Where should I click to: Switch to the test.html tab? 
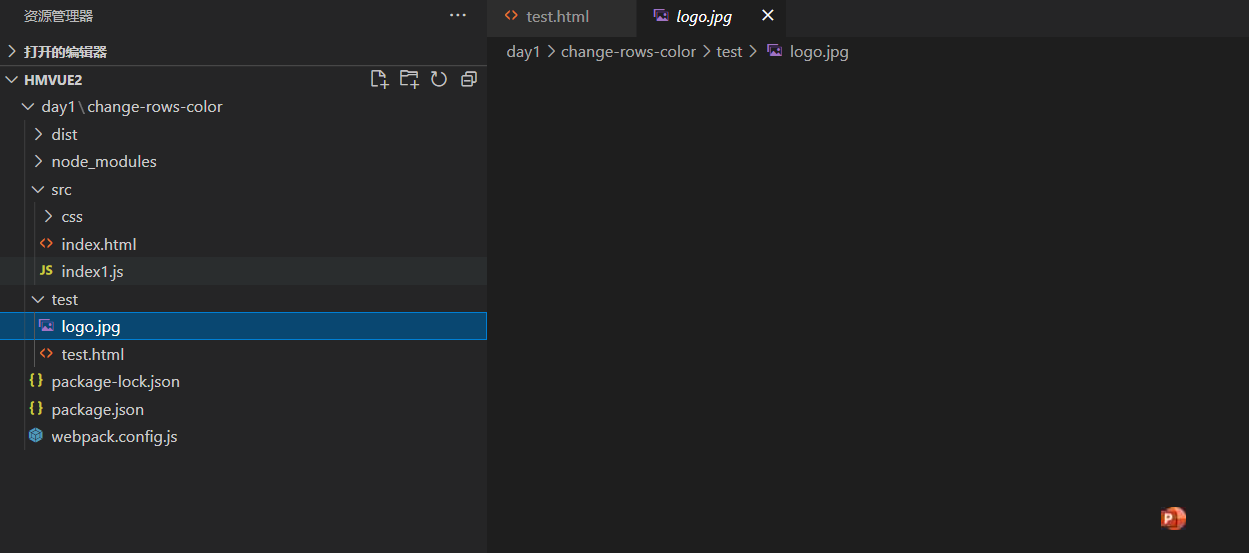tap(557, 16)
